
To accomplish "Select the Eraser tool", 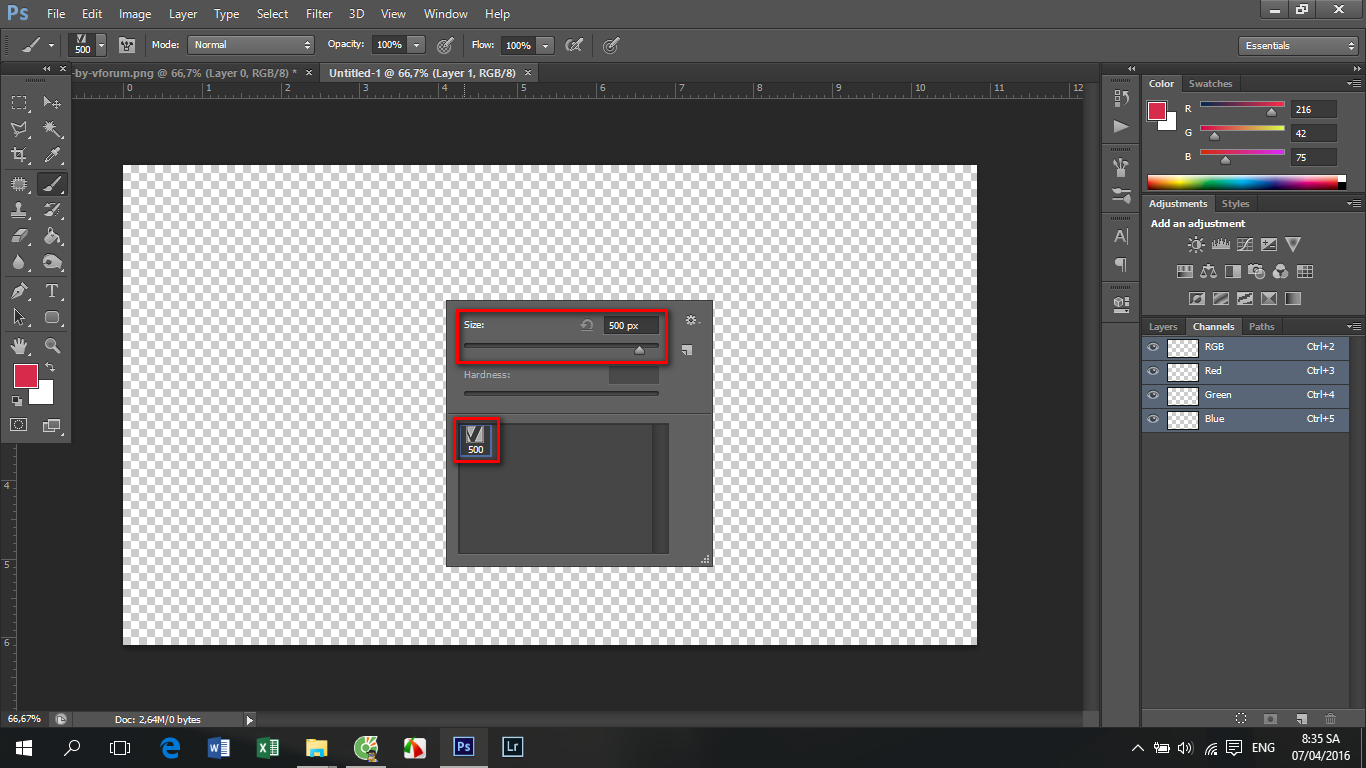I will [x=19, y=237].
